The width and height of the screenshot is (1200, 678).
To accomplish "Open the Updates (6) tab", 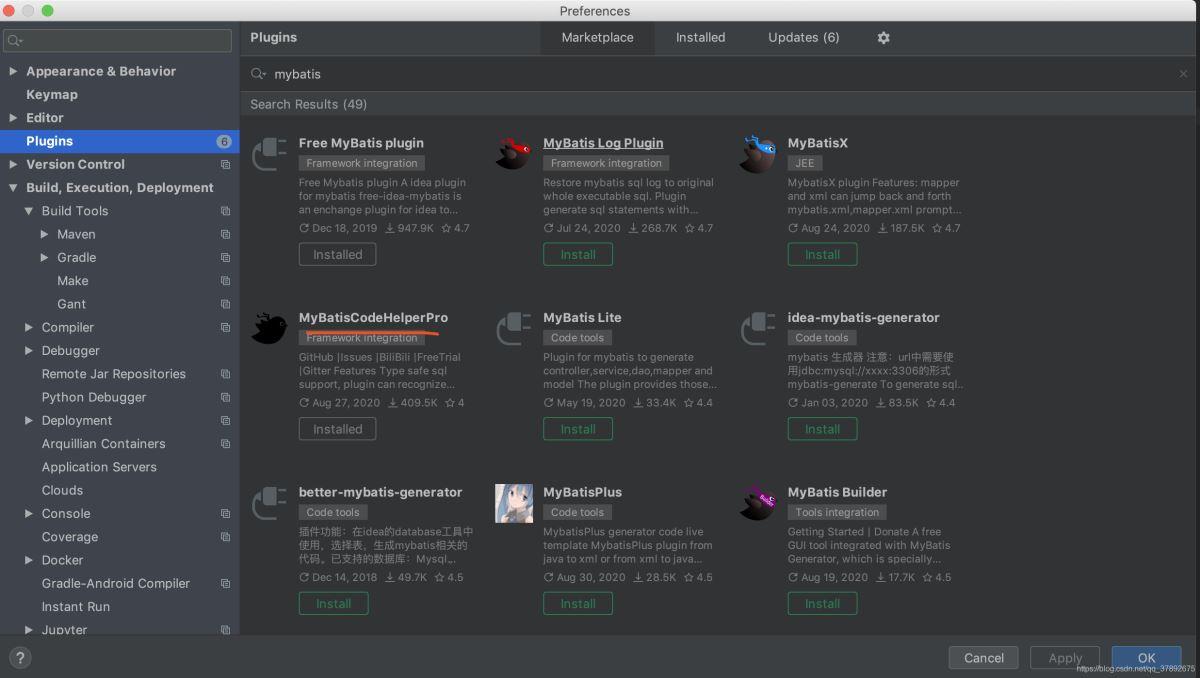I will tap(803, 38).
